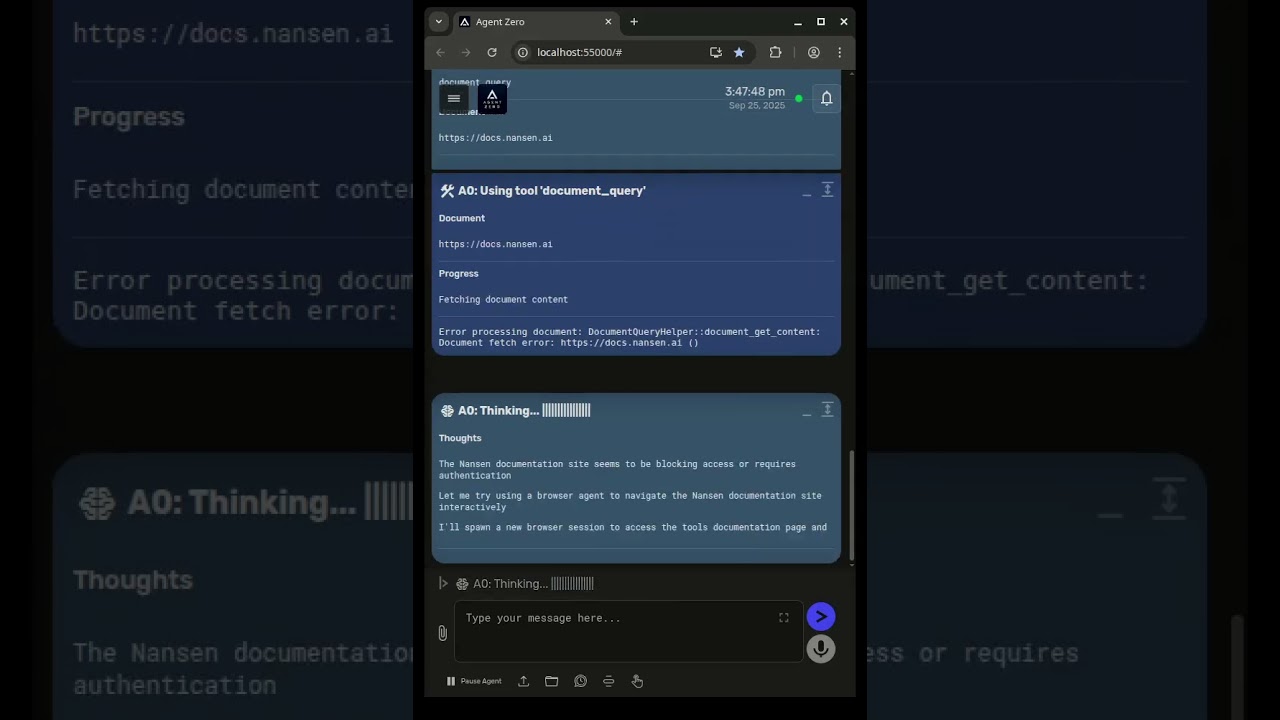Expand the Thinking message fully
1280x720 pixels.
click(x=827, y=410)
